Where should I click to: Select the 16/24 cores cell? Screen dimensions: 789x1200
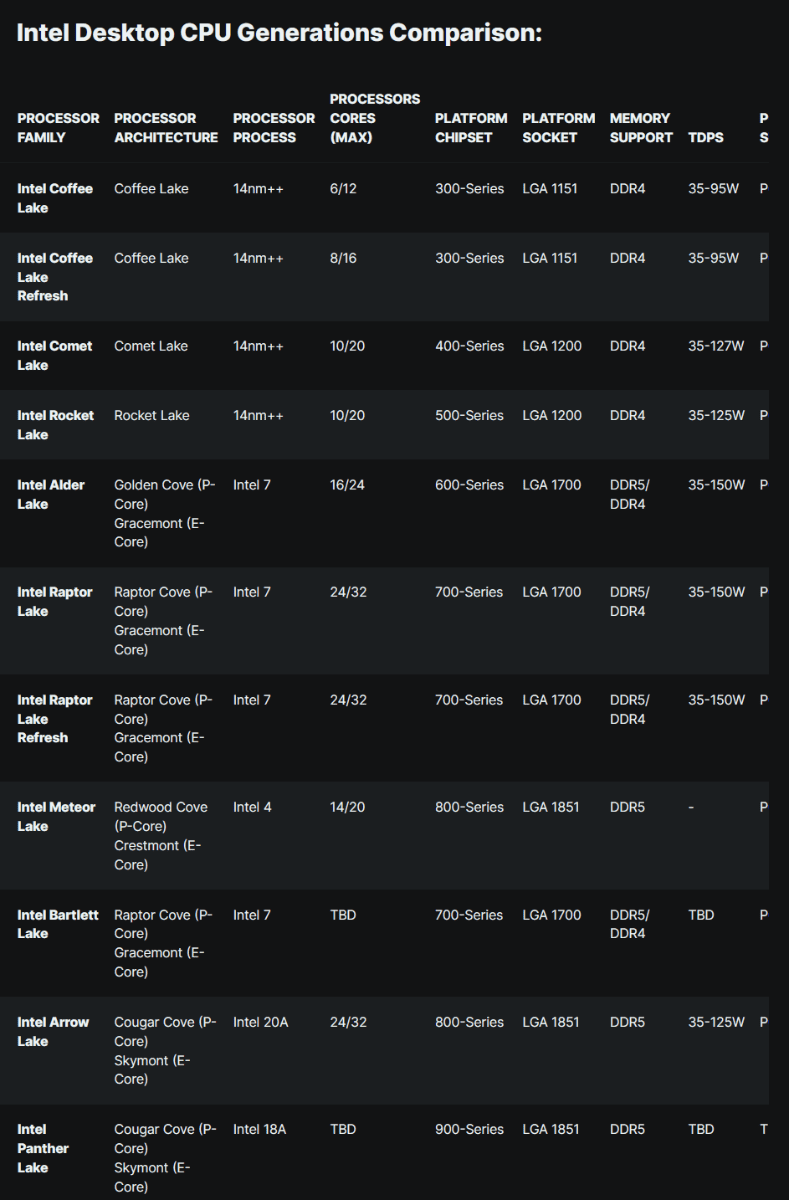[347, 485]
